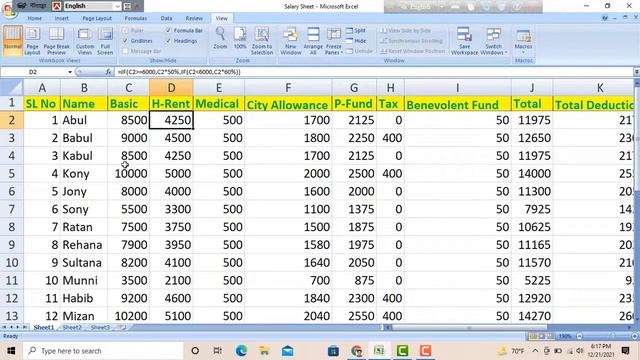
Task: Open the Review ribbon tab
Action: pyautogui.click(x=194, y=18)
